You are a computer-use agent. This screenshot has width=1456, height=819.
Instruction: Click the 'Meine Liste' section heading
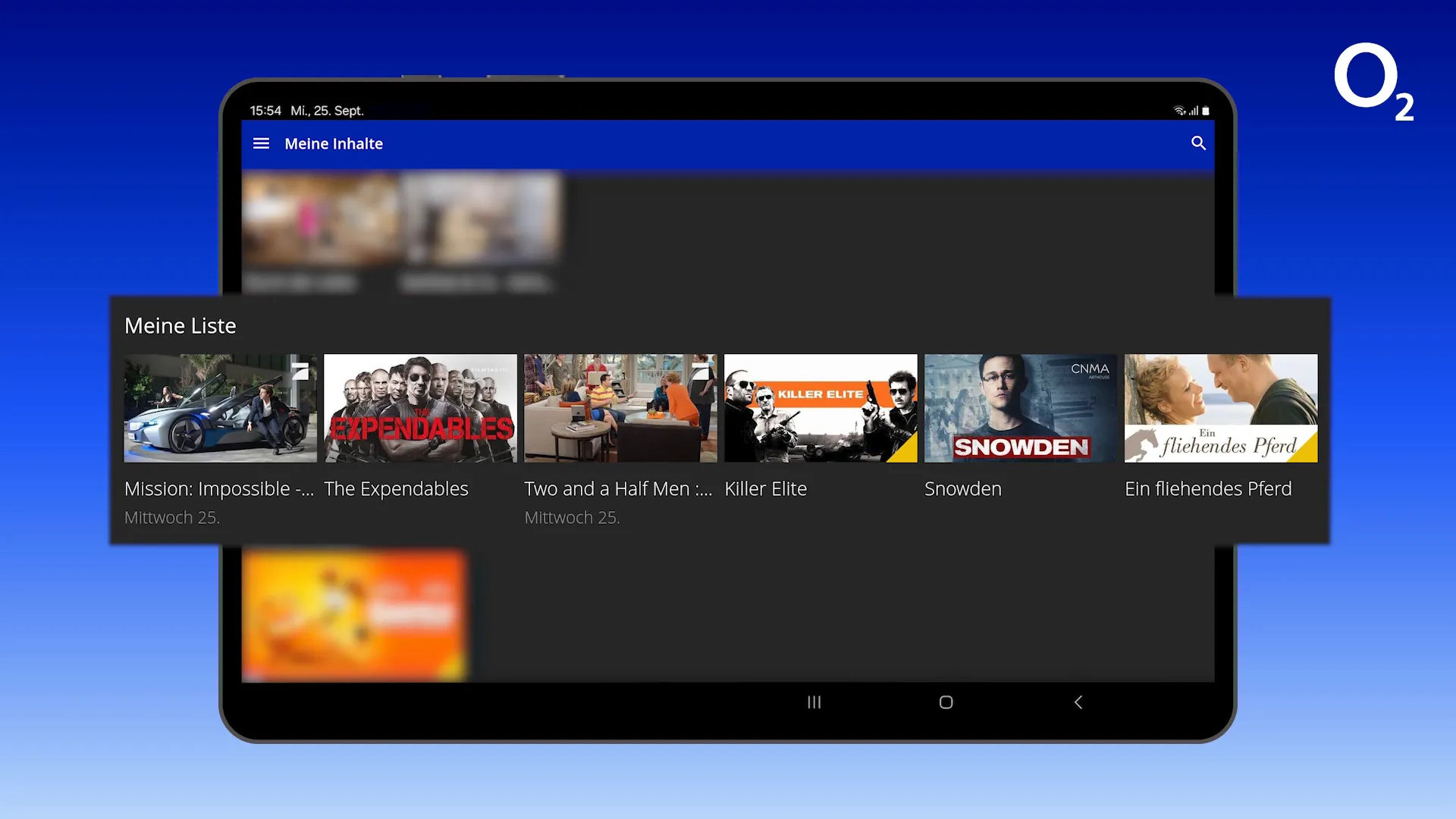coord(180,326)
